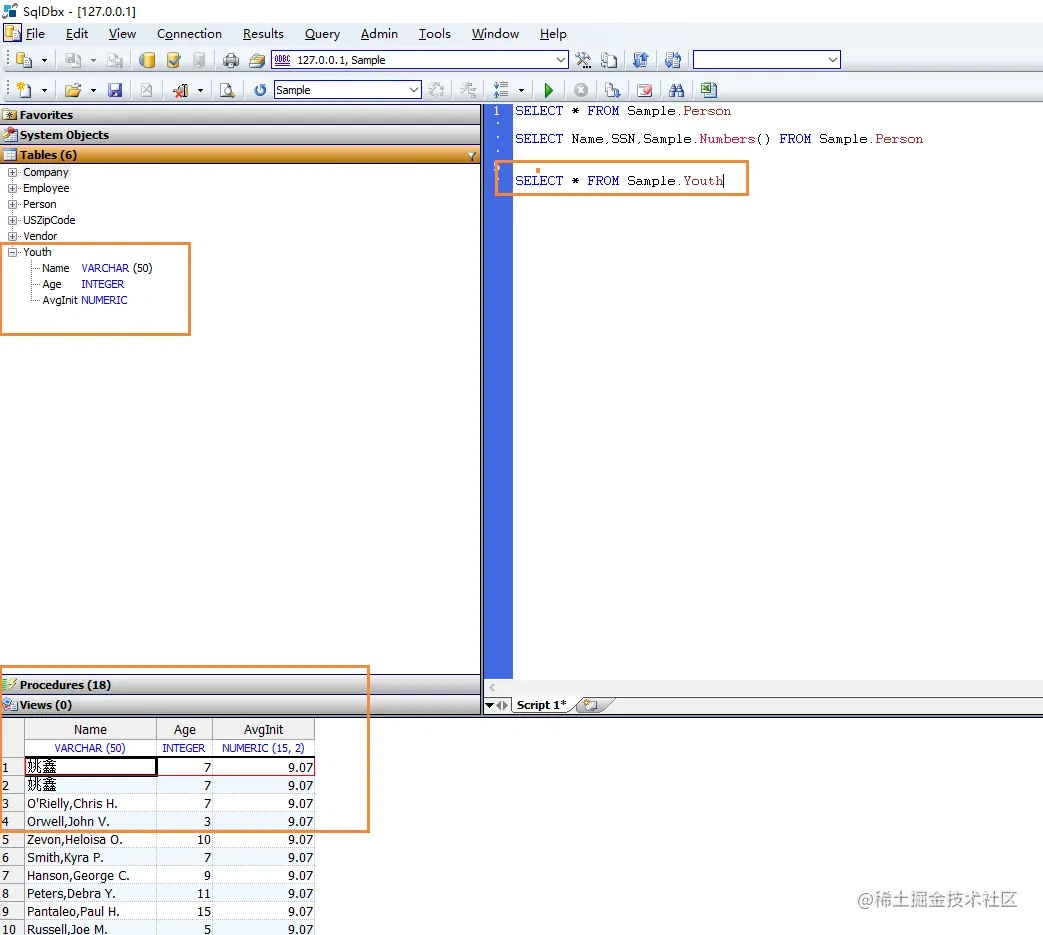Open the Tools menu
Image resolution: width=1043 pixels, height=935 pixels.
pyautogui.click(x=434, y=34)
